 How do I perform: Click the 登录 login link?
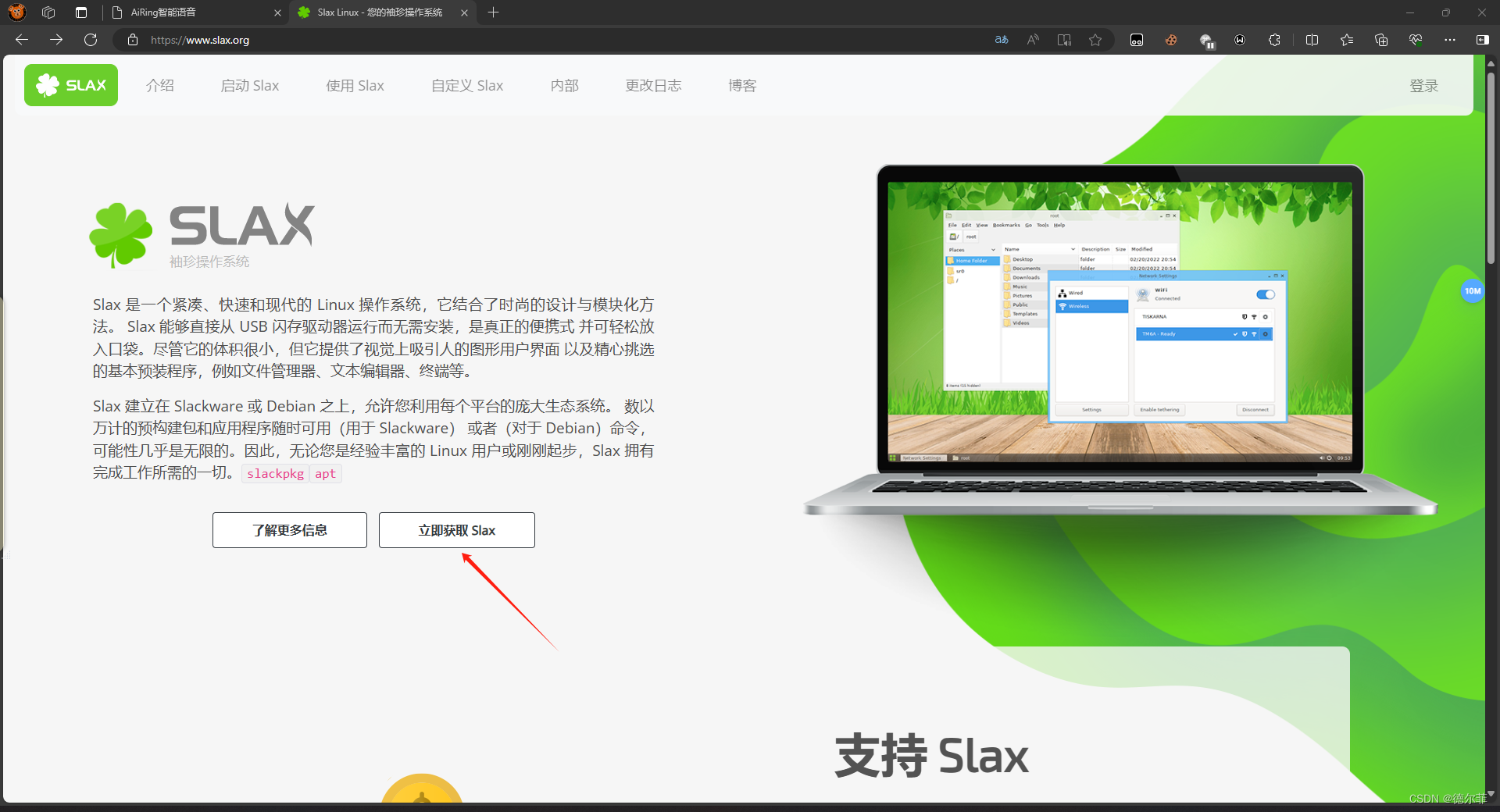click(x=1424, y=86)
